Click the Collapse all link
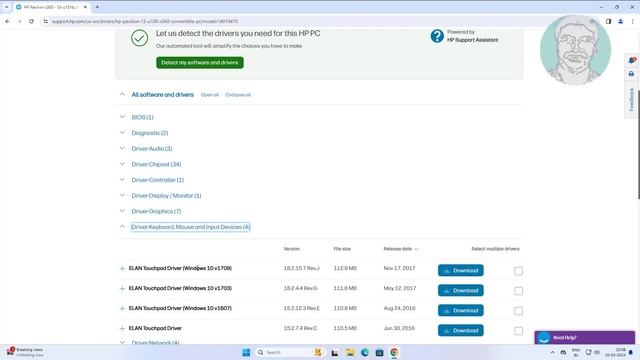The image size is (640, 360). (238, 95)
